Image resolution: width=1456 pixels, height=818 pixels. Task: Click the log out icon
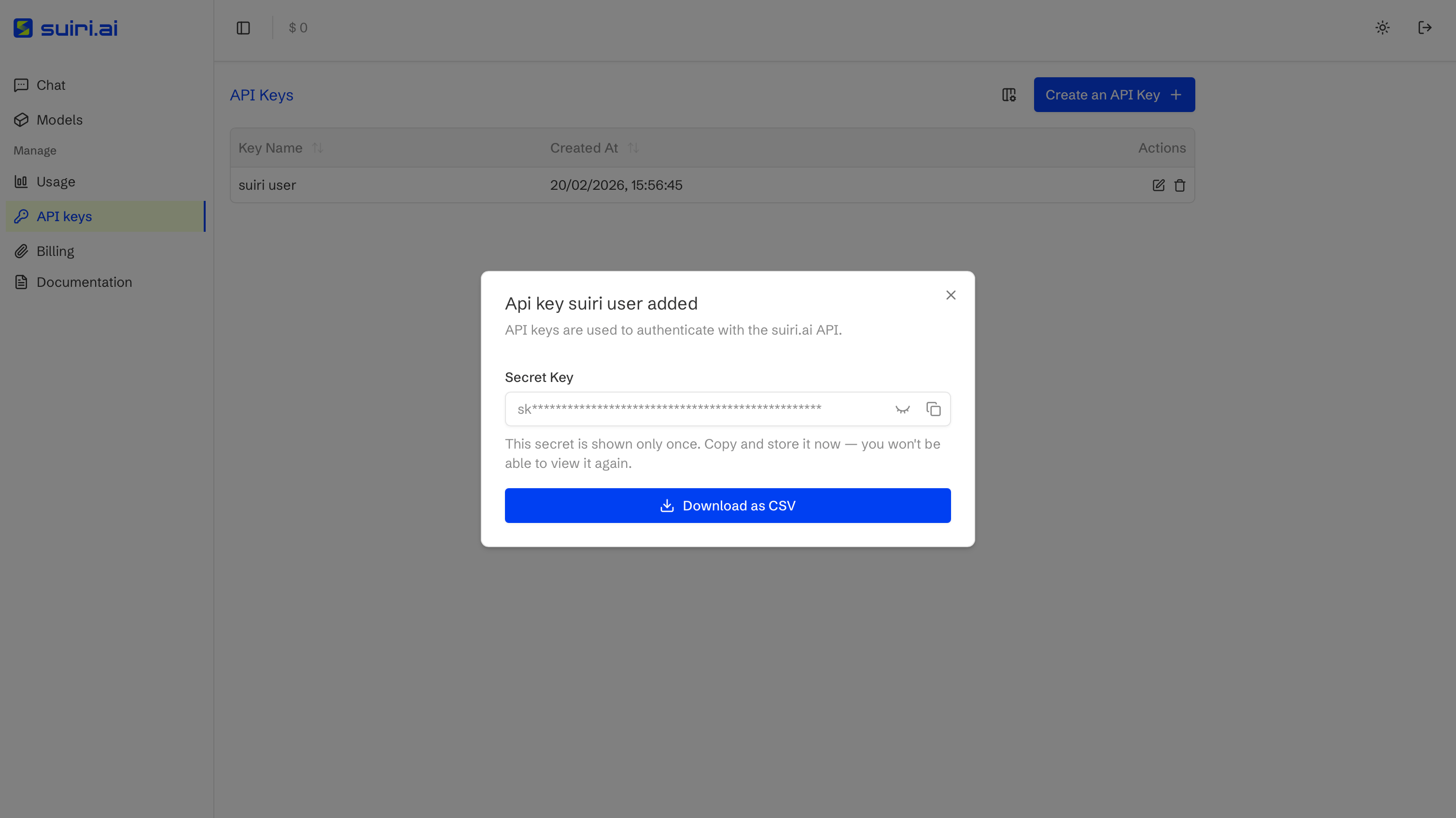click(1425, 28)
